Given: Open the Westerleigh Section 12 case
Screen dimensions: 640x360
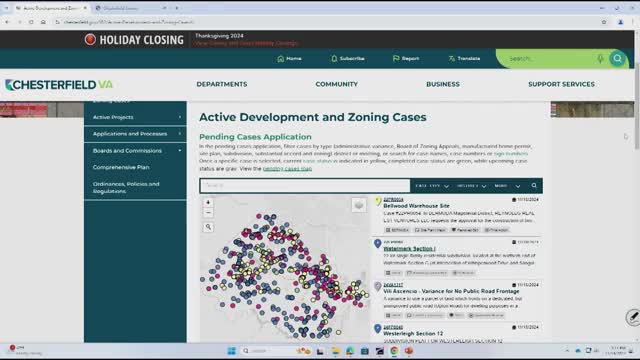Looking at the screenshot, I should point(413,334).
